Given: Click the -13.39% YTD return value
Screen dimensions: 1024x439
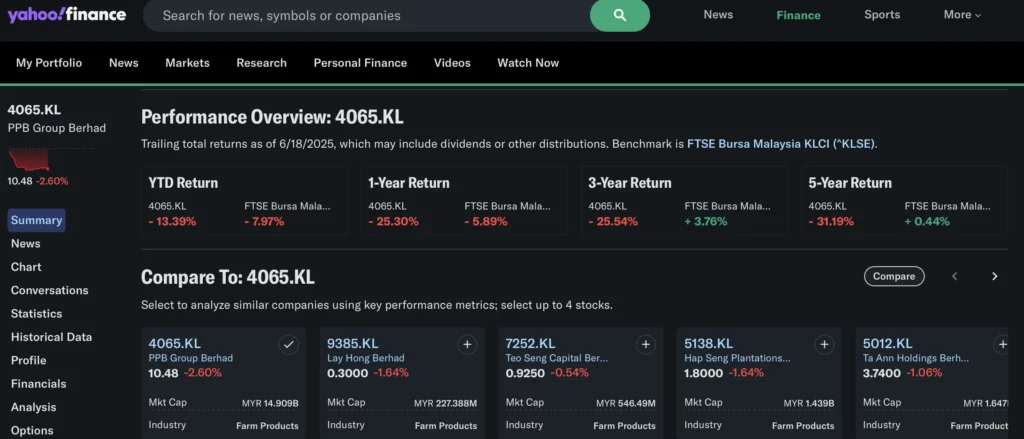Looking at the screenshot, I should click(172, 221).
